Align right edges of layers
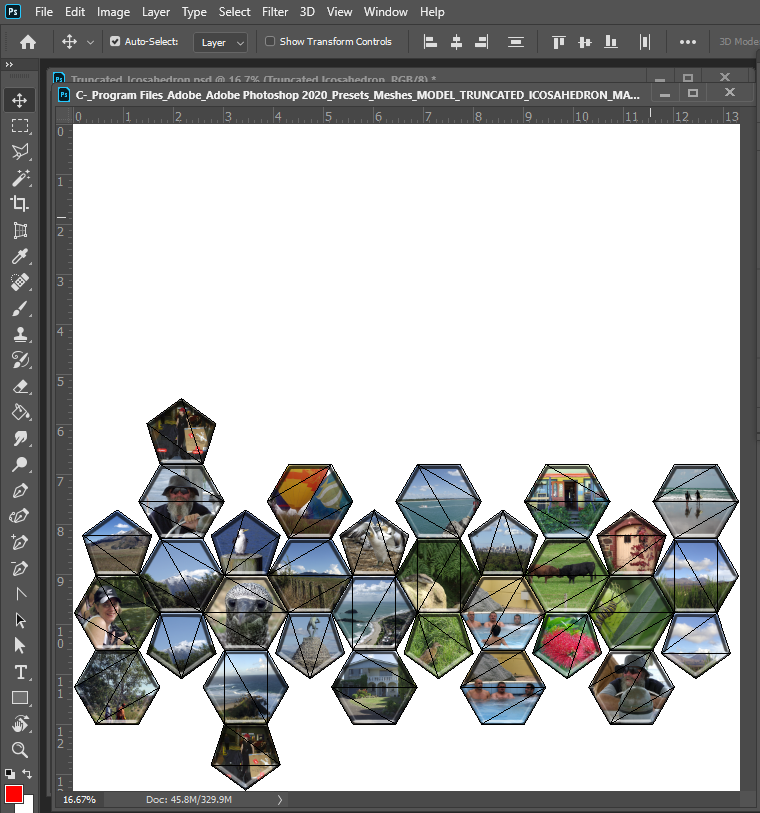 482,42
